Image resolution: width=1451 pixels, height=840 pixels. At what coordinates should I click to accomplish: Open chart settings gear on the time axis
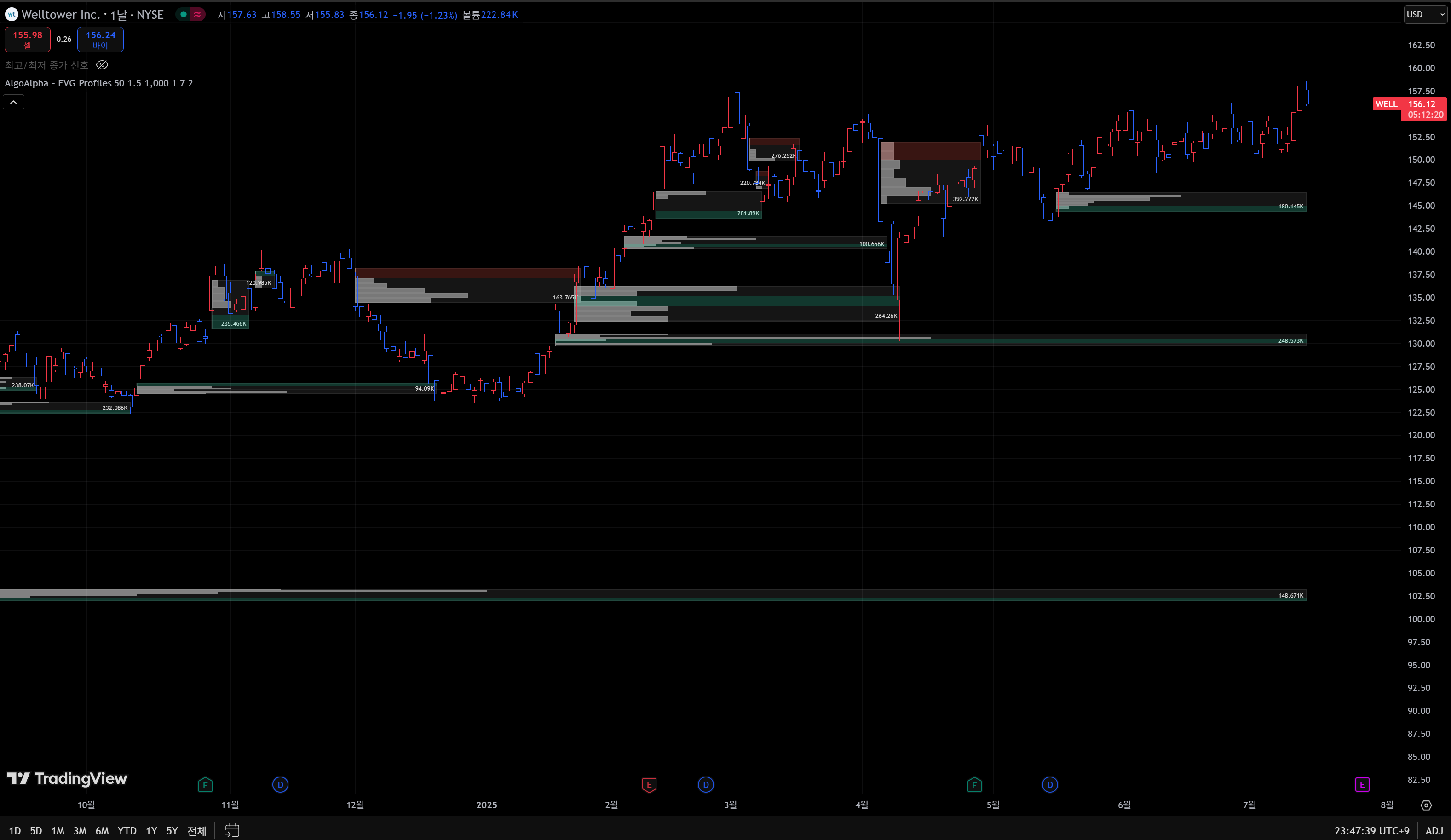coord(1426,805)
